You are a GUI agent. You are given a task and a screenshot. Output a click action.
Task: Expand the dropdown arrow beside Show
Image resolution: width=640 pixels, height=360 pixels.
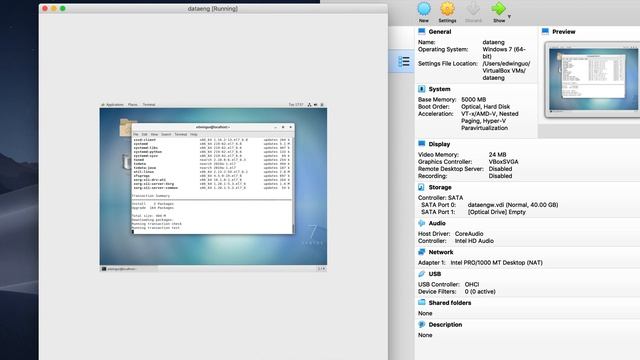point(509,17)
